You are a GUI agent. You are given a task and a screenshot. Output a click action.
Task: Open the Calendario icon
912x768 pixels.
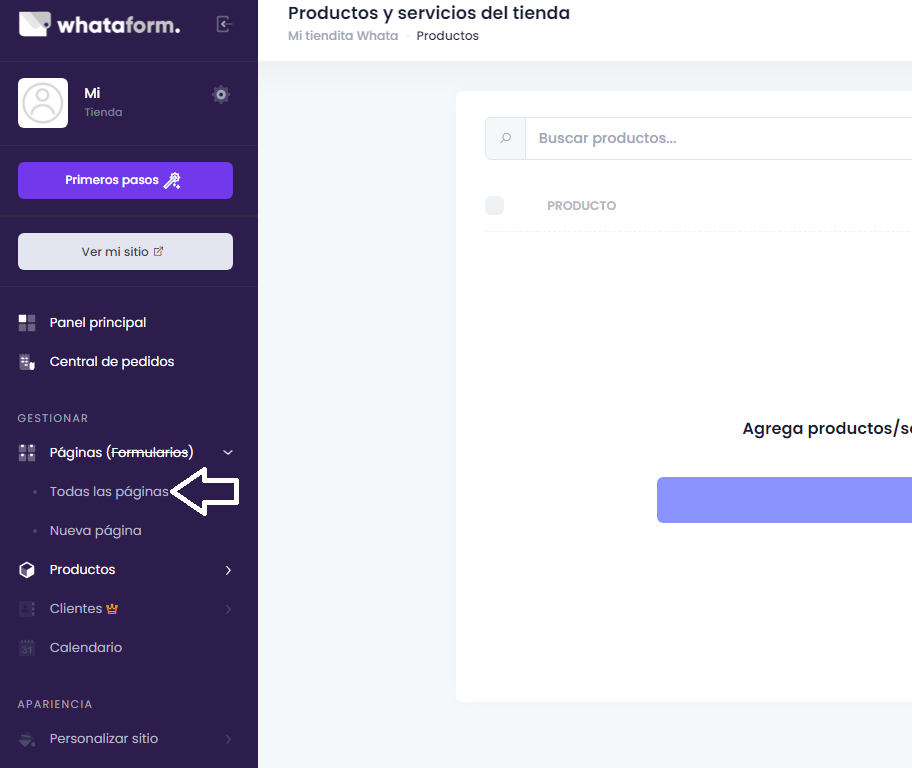[x=26, y=647]
